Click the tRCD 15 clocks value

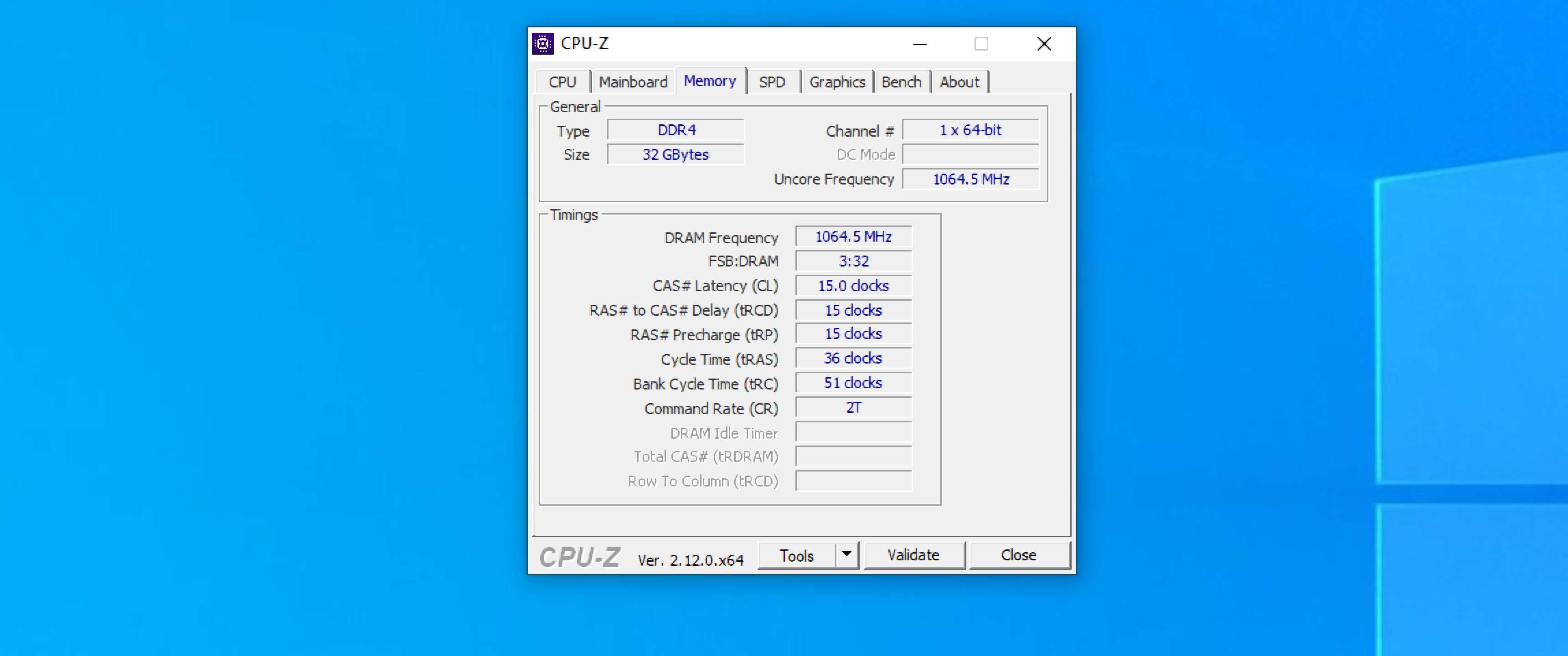853,310
